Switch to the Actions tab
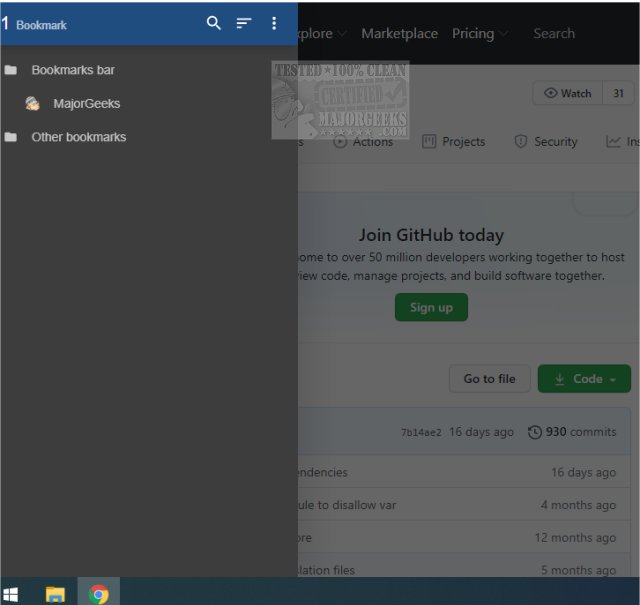Viewport: 640px width, 605px height. click(x=363, y=142)
